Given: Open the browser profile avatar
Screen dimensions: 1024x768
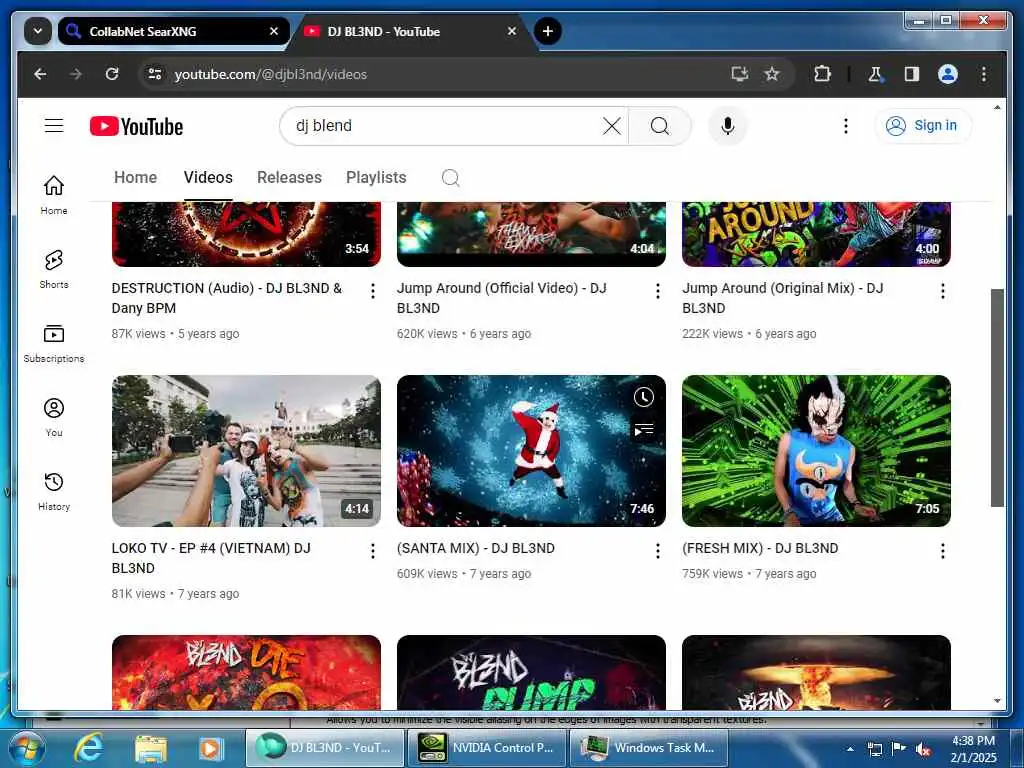Looking at the screenshot, I should click(x=948, y=74).
